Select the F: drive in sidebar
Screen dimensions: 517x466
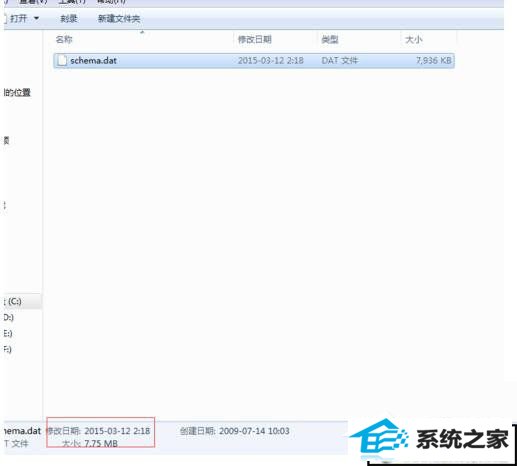pos(7,349)
